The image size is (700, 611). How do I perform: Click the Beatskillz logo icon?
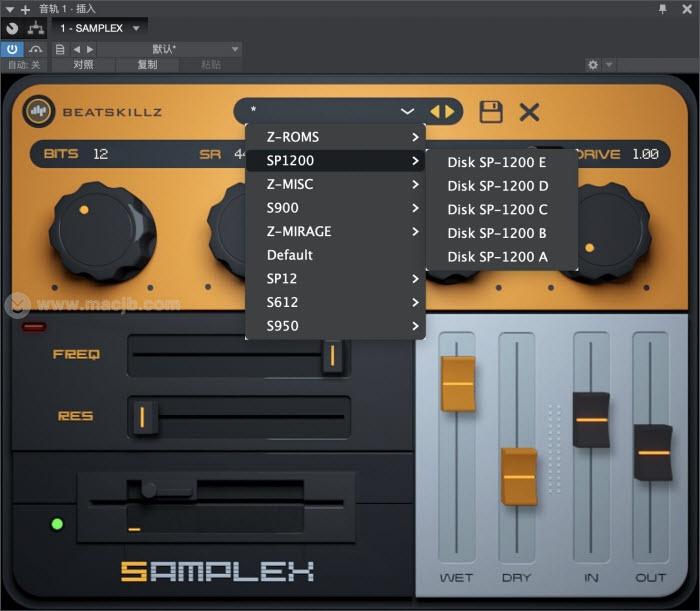[x=38, y=111]
